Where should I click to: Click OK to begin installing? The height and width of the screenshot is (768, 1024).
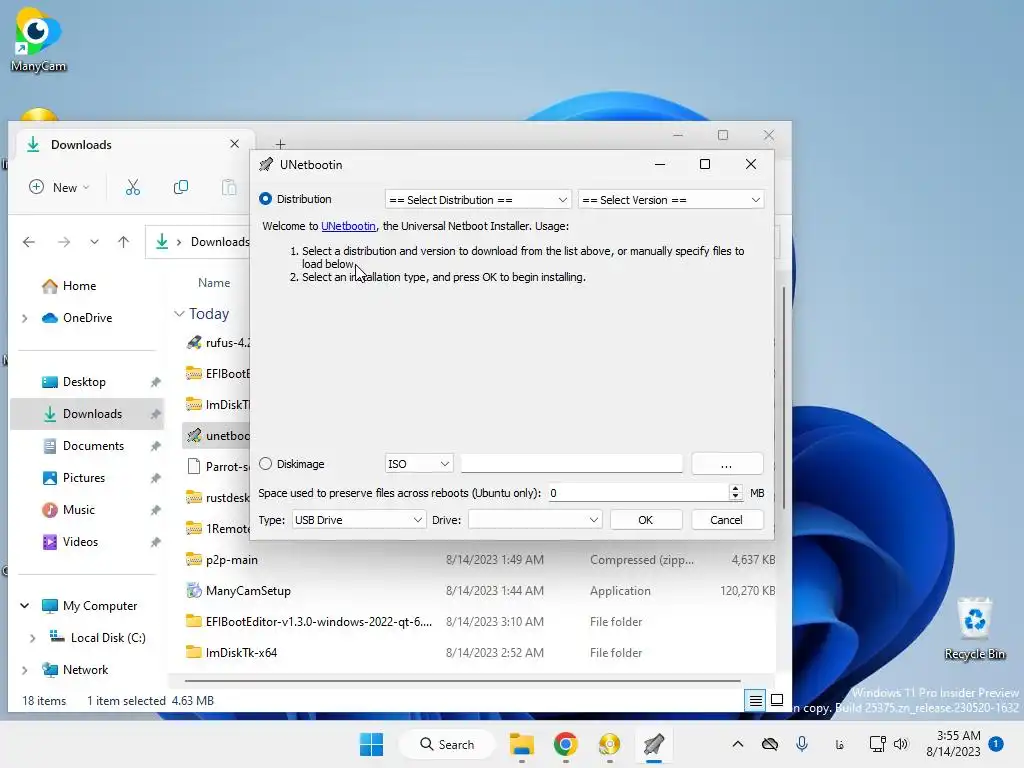click(x=645, y=520)
